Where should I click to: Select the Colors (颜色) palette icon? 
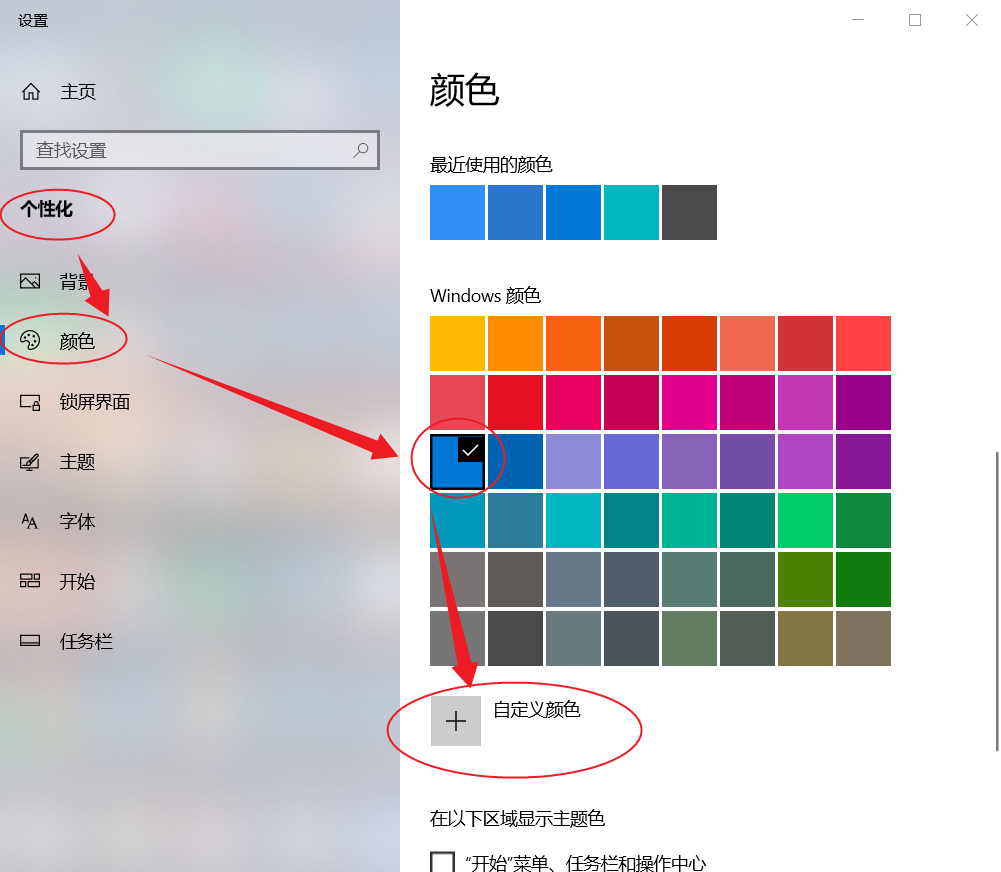click(x=31, y=341)
